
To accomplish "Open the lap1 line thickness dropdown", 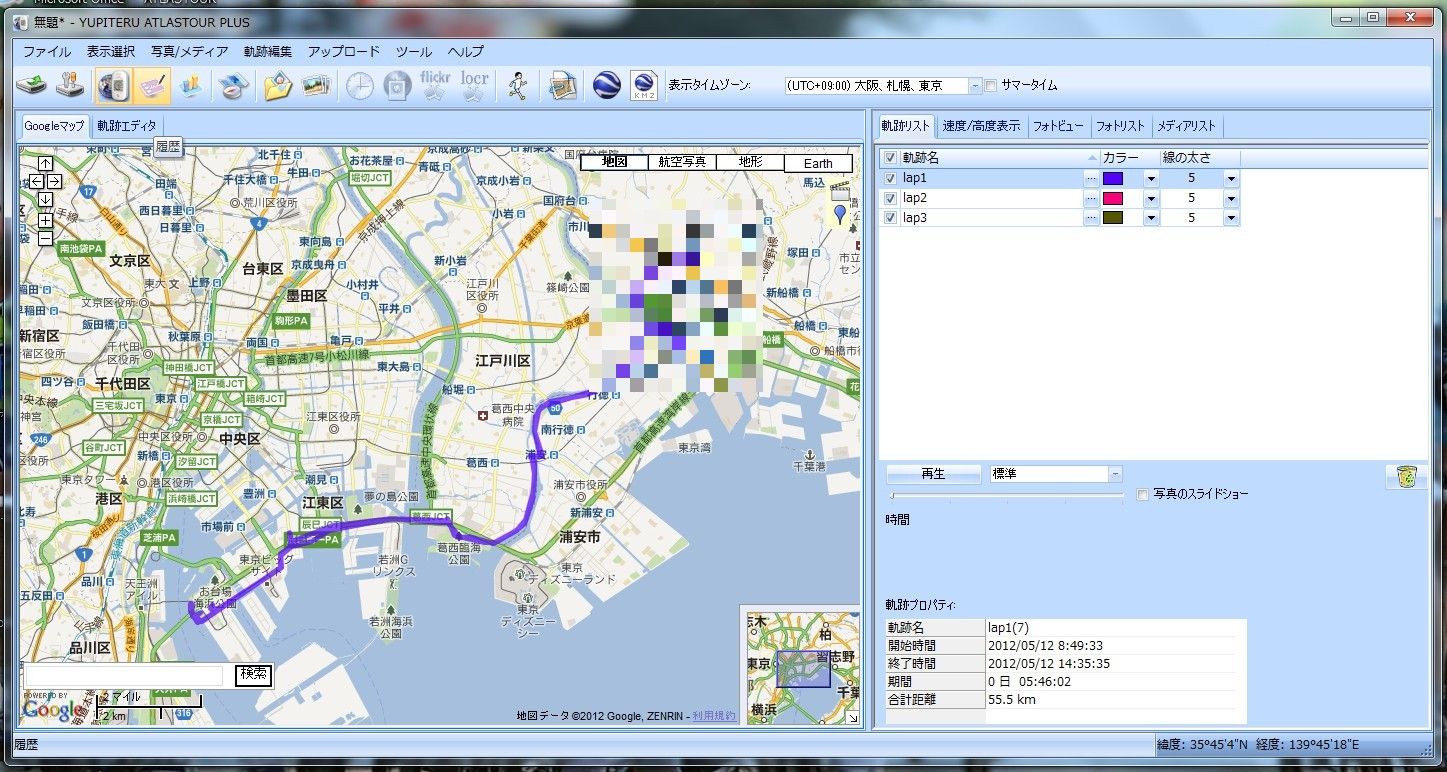I will click(1231, 178).
